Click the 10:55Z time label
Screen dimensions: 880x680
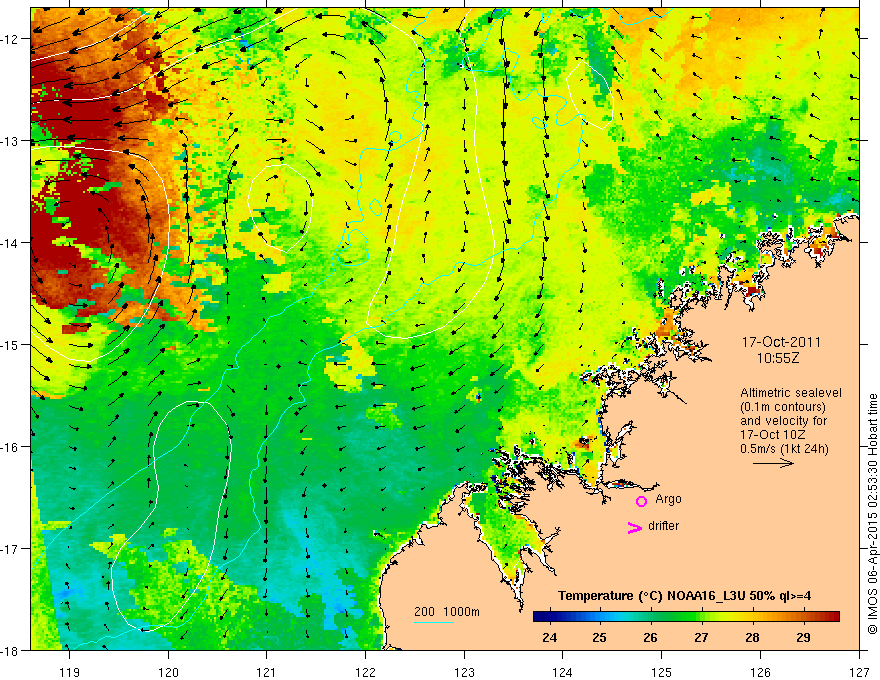pos(778,358)
